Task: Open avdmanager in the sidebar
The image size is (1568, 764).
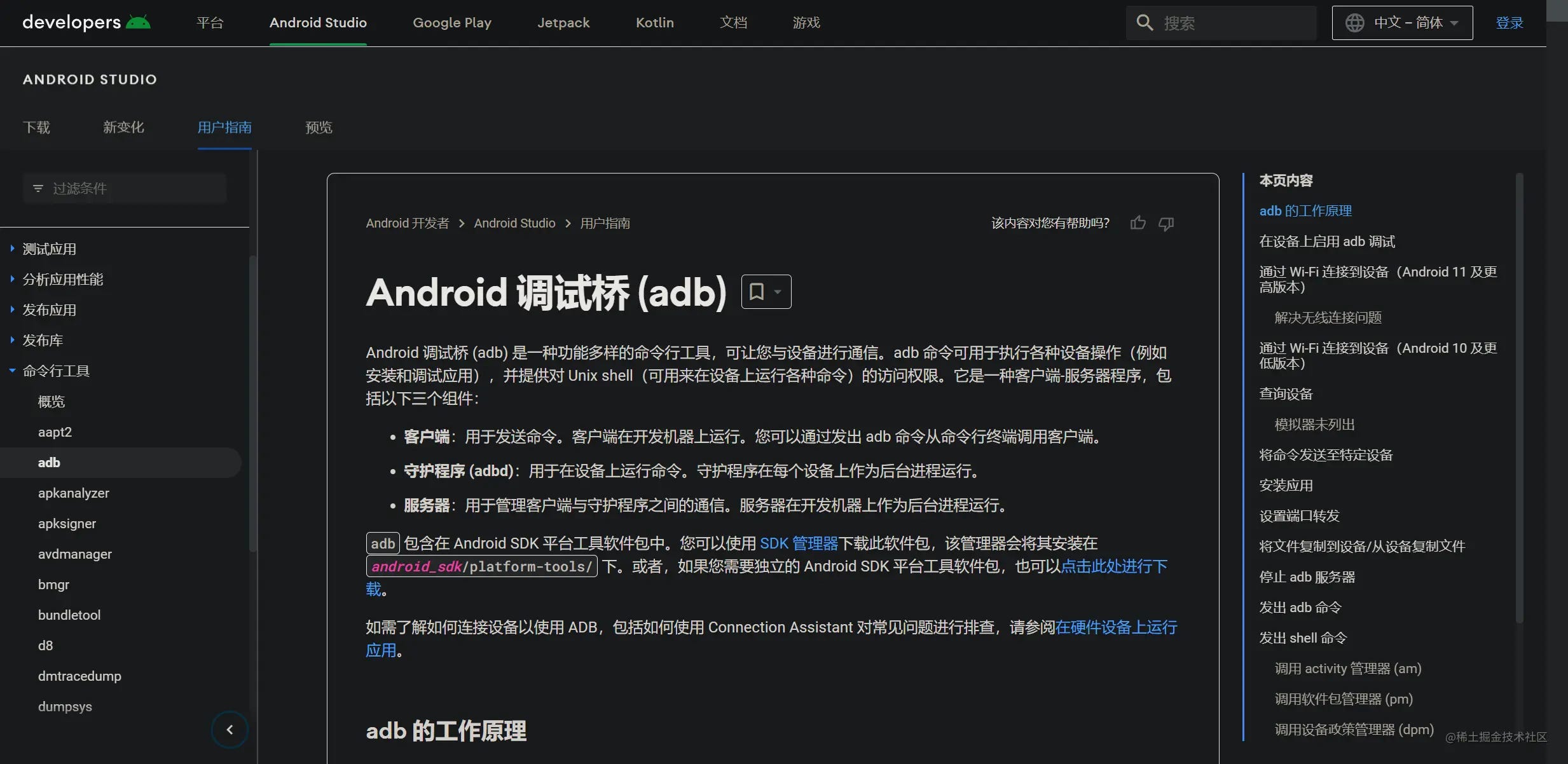Action: point(74,554)
